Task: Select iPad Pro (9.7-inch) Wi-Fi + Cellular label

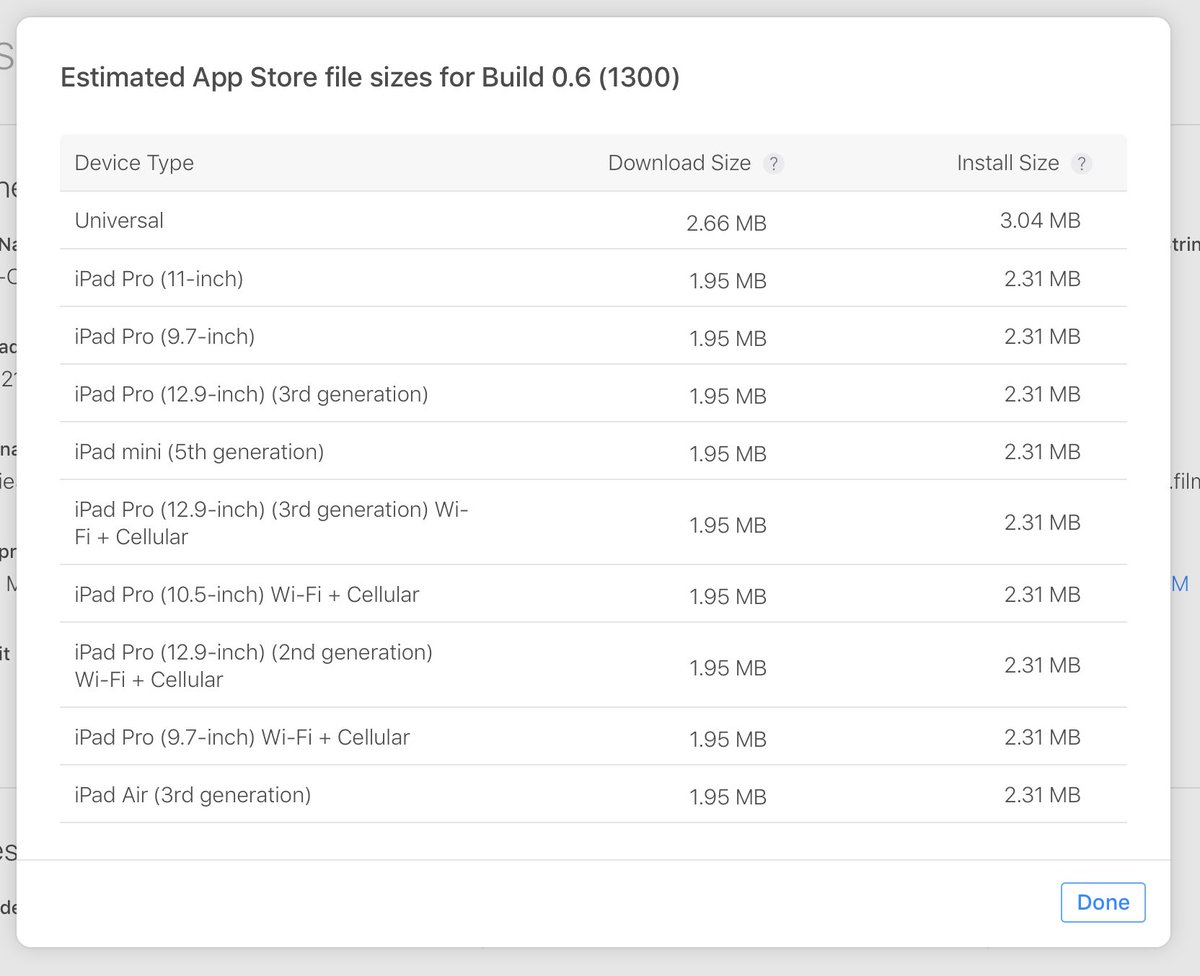Action: [242, 737]
